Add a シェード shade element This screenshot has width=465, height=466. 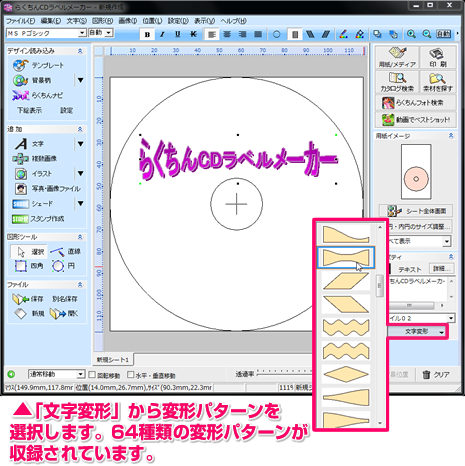pyautogui.click(x=33, y=204)
